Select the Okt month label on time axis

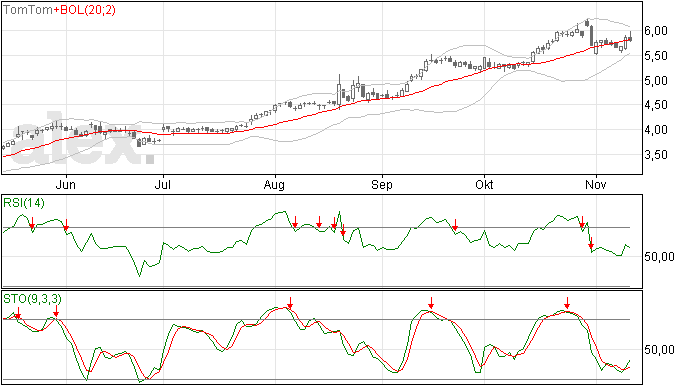(484, 184)
